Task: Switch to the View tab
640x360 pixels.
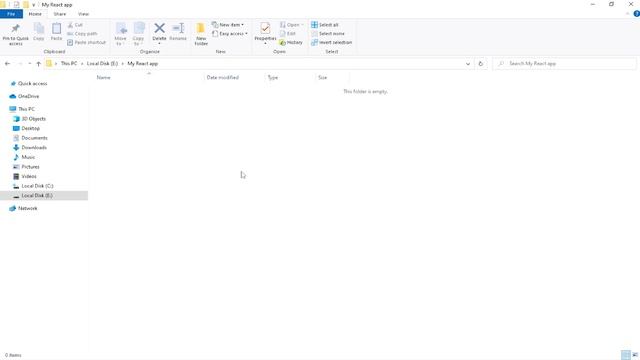Action: point(83,14)
